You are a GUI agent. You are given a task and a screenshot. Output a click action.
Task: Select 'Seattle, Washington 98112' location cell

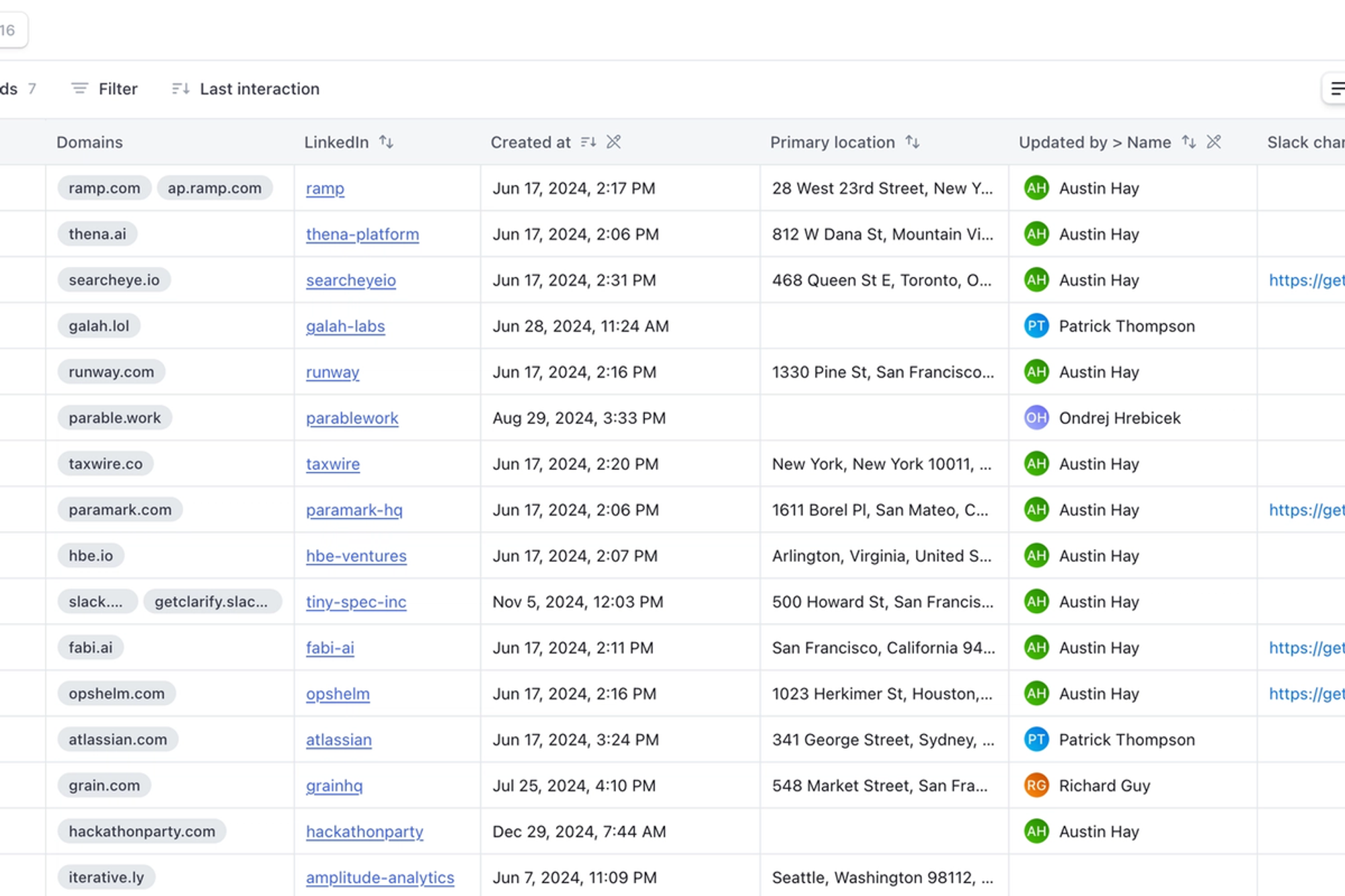[884, 876]
